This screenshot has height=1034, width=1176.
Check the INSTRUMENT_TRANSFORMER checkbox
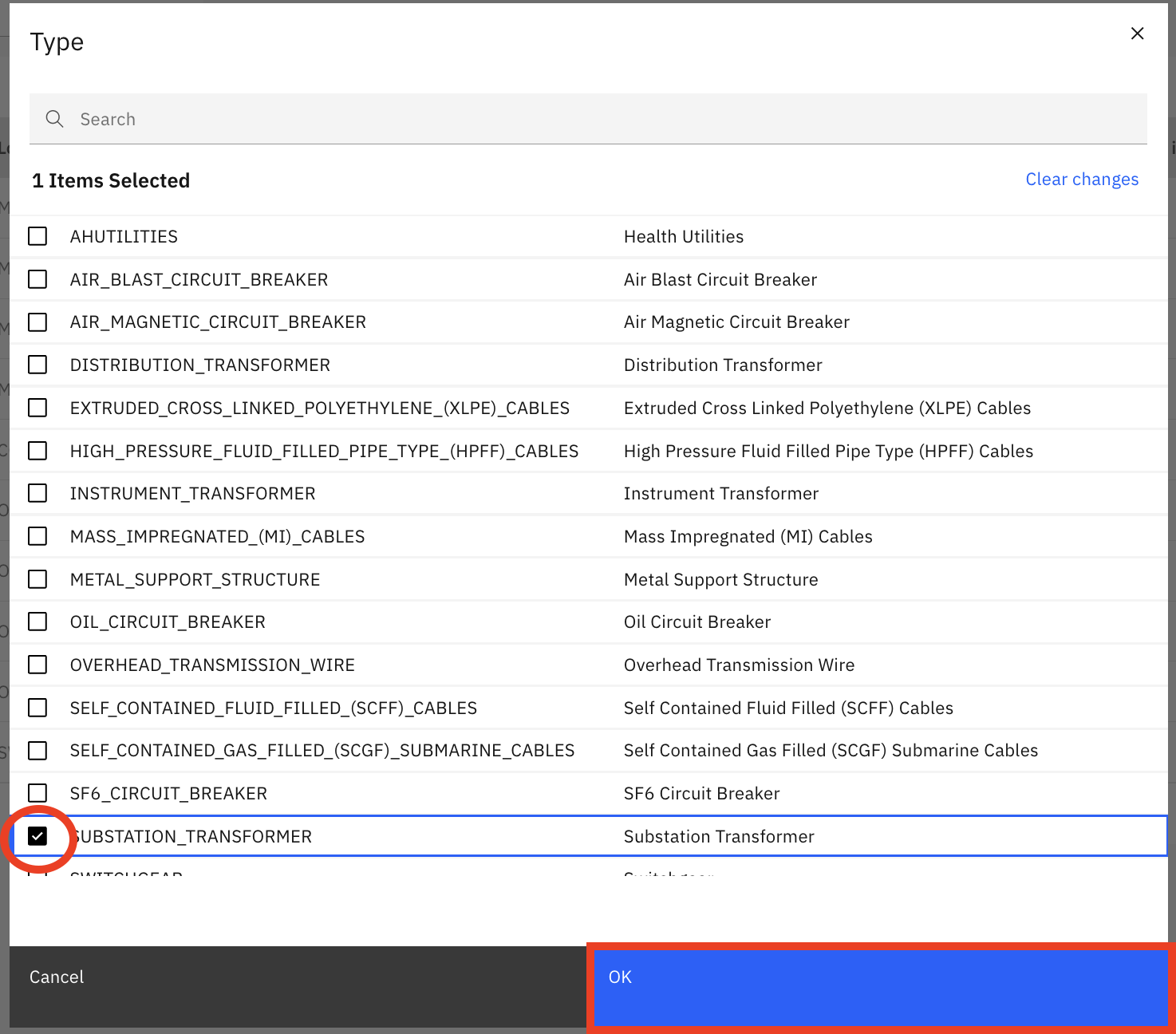pyautogui.click(x=37, y=493)
